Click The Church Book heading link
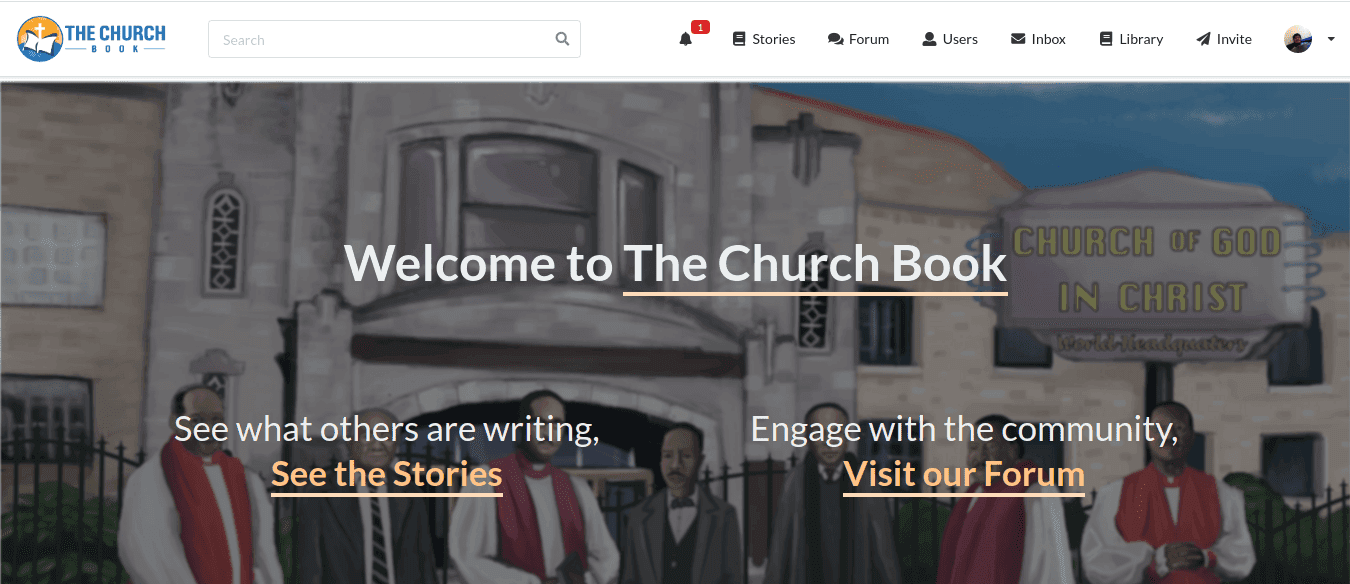The image size is (1350, 584). 815,265
